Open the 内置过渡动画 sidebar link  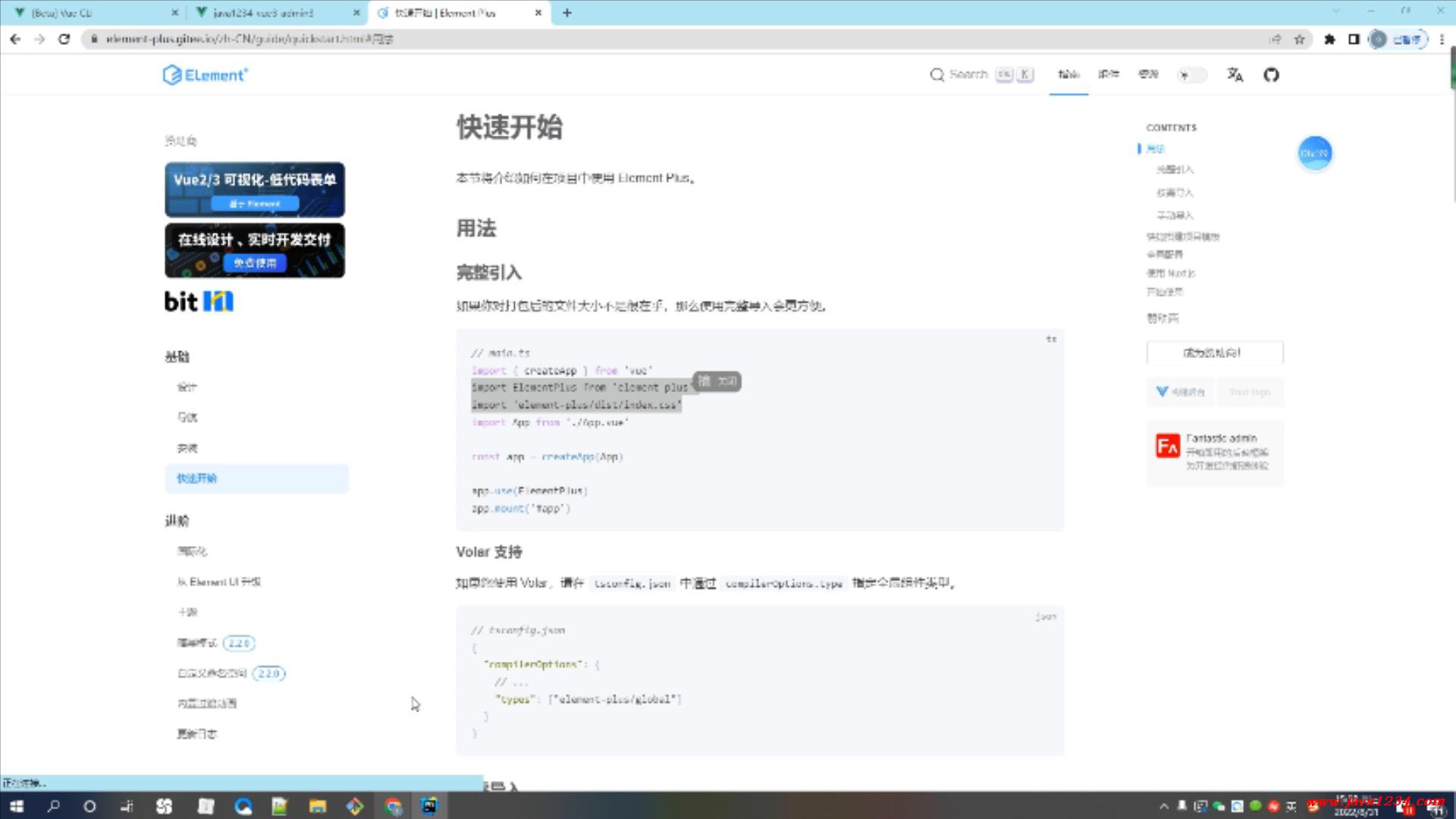click(x=206, y=704)
